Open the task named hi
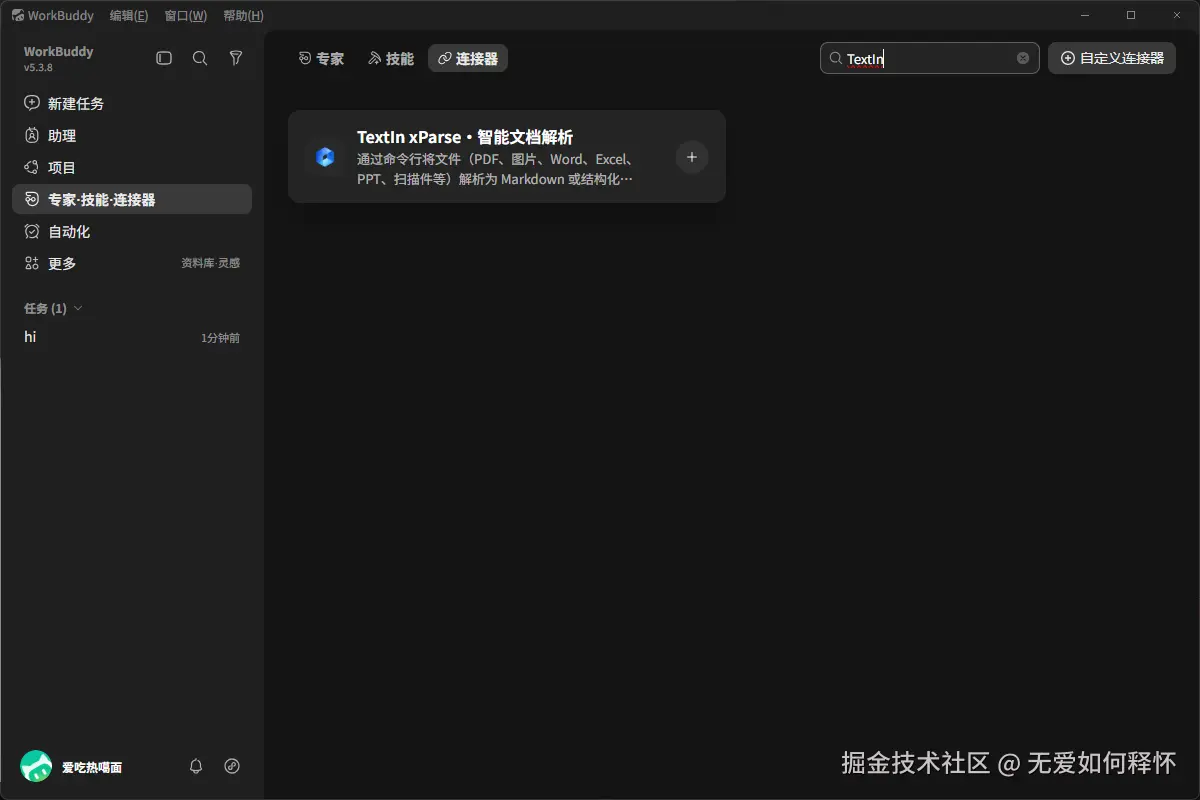Image resolution: width=1200 pixels, height=800 pixels. pos(132,338)
